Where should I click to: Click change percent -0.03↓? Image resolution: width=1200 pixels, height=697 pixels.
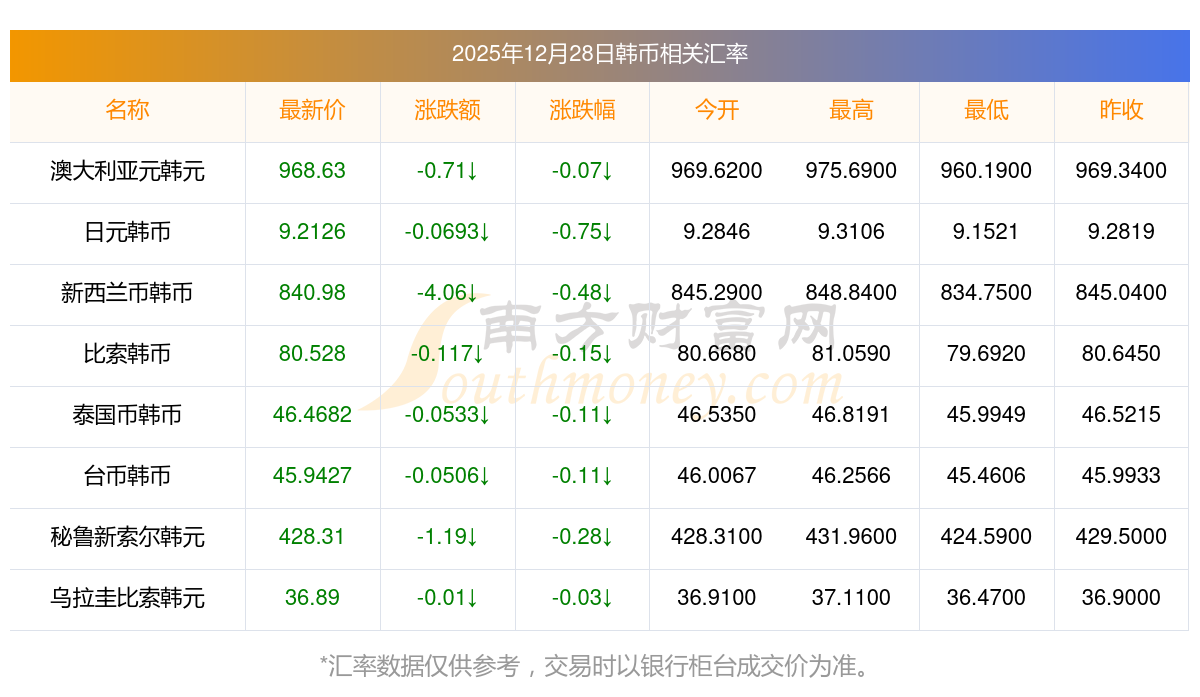582,598
